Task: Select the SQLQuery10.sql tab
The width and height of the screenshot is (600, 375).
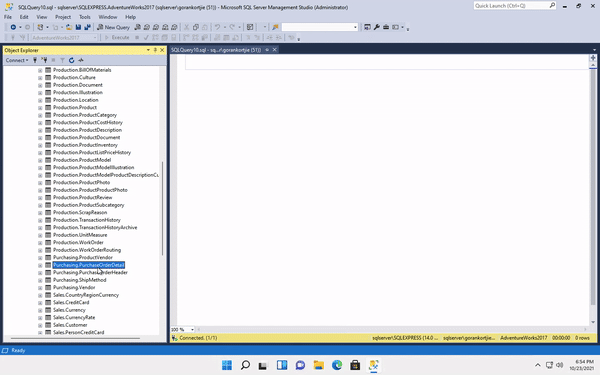Action: tap(216, 50)
